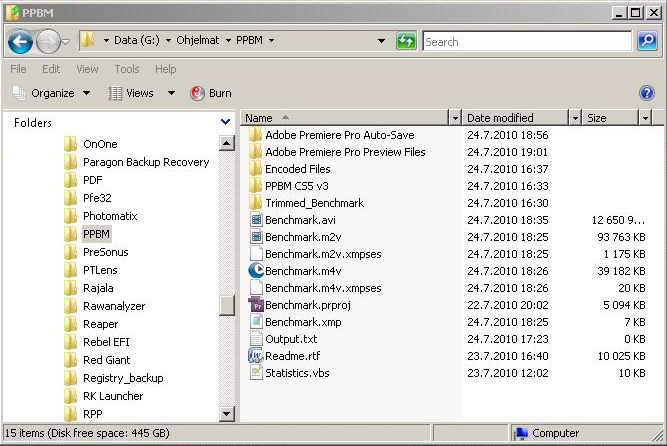Sort by the Name column header
The height and width of the screenshot is (446, 667).
coord(346,118)
